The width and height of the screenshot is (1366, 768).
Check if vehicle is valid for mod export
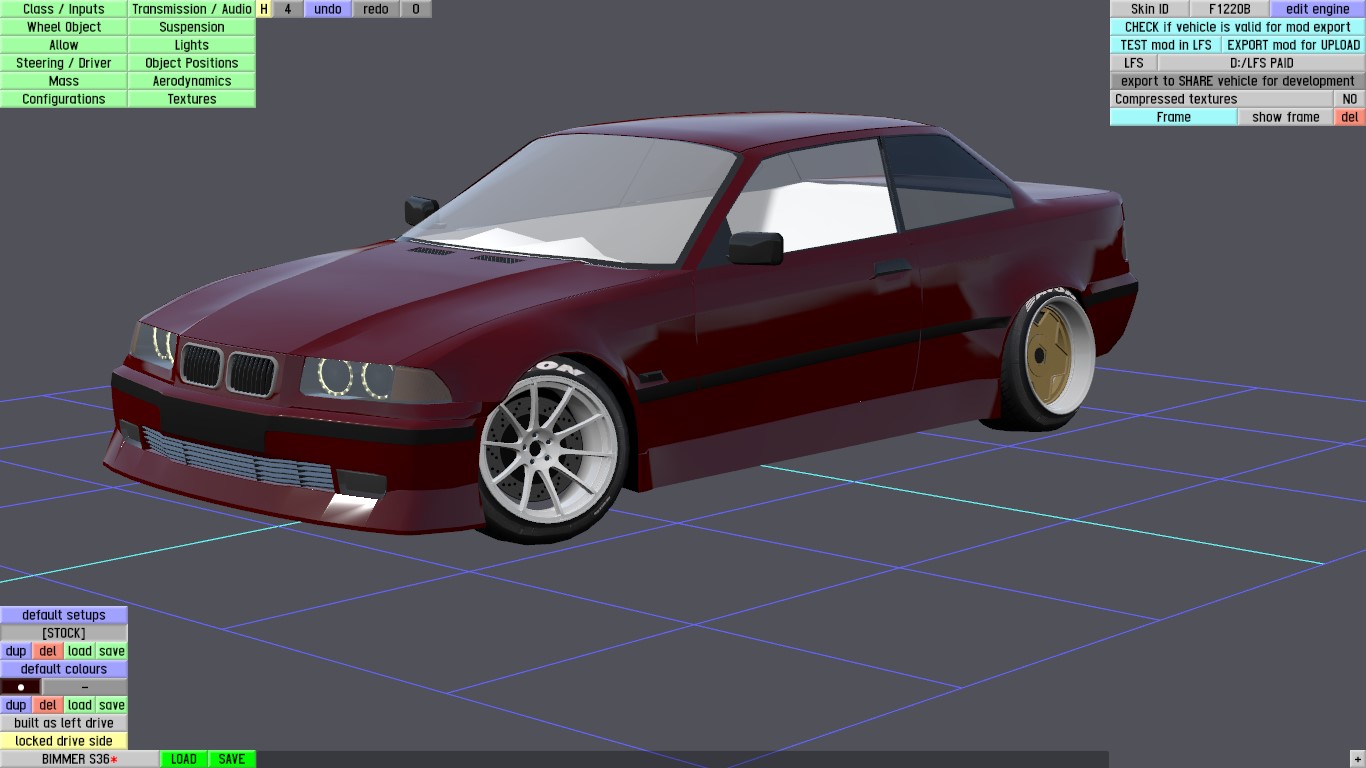(x=1238, y=27)
